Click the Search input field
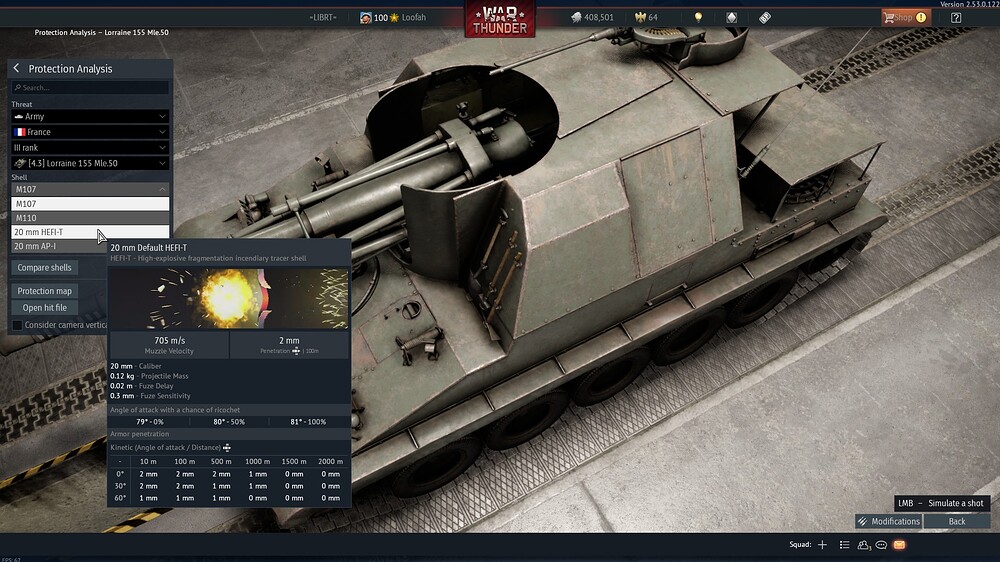 pyautogui.click(x=90, y=88)
